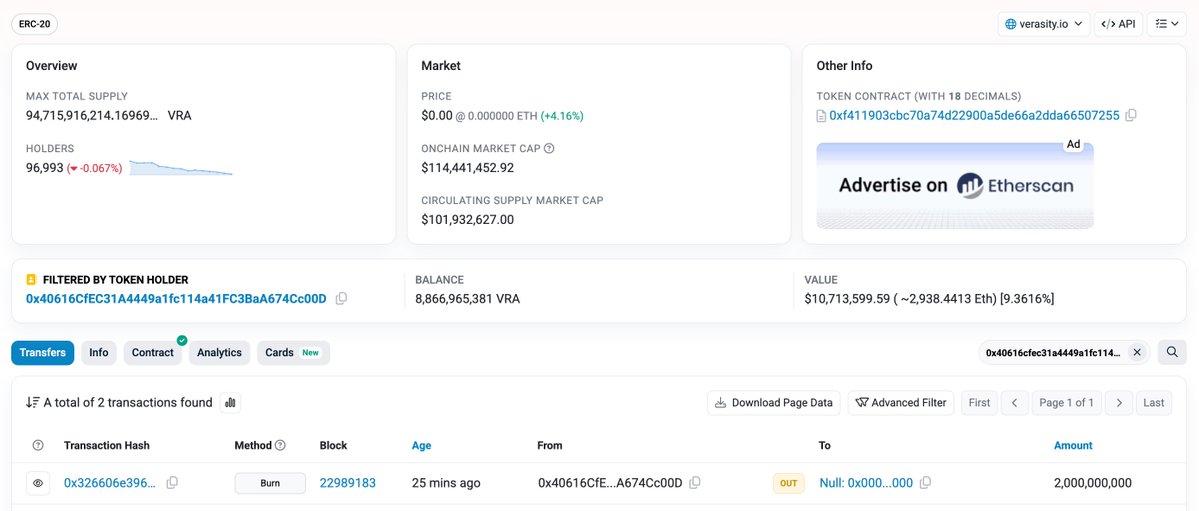Open the Null: 0x000...000 address link
The height and width of the screenshot is (511, 1199).
click(x=866, y=483)
